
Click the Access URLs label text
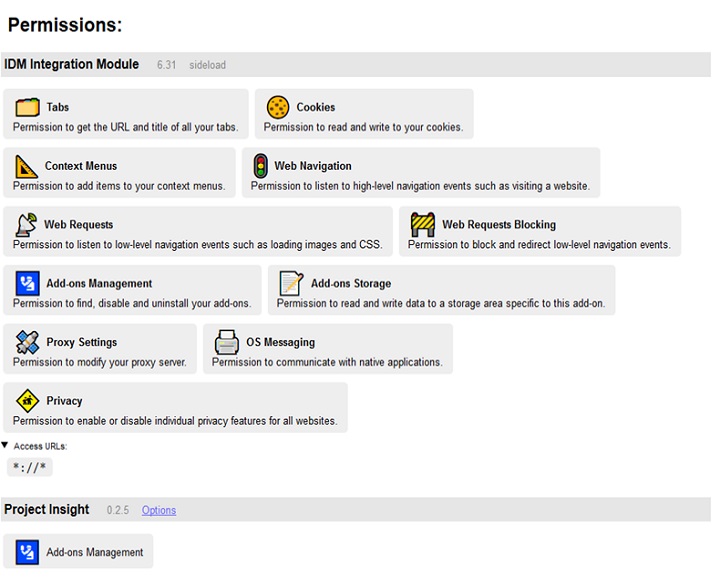point(40,446)
